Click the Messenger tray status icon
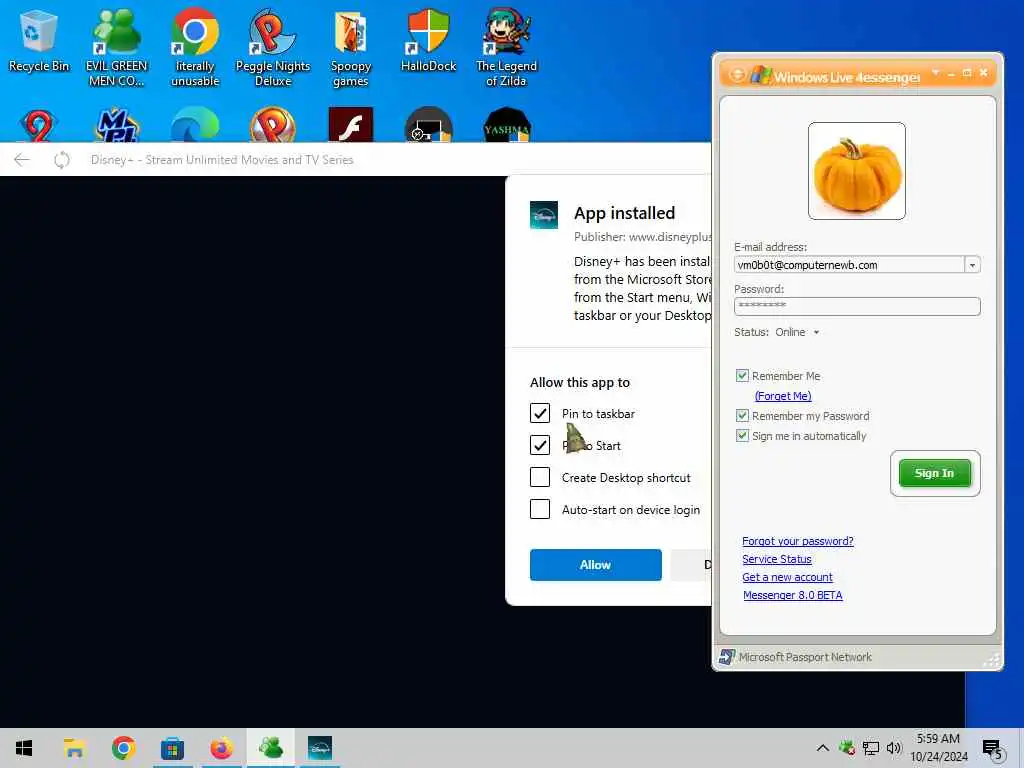 (x=847, y=748)
